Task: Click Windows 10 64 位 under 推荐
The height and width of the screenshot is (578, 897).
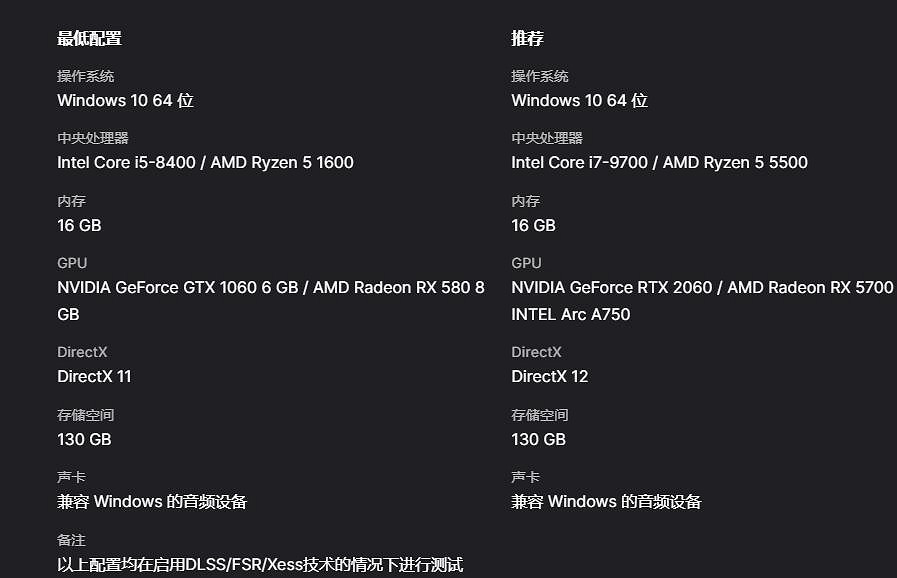Action: tap(579, 101)
